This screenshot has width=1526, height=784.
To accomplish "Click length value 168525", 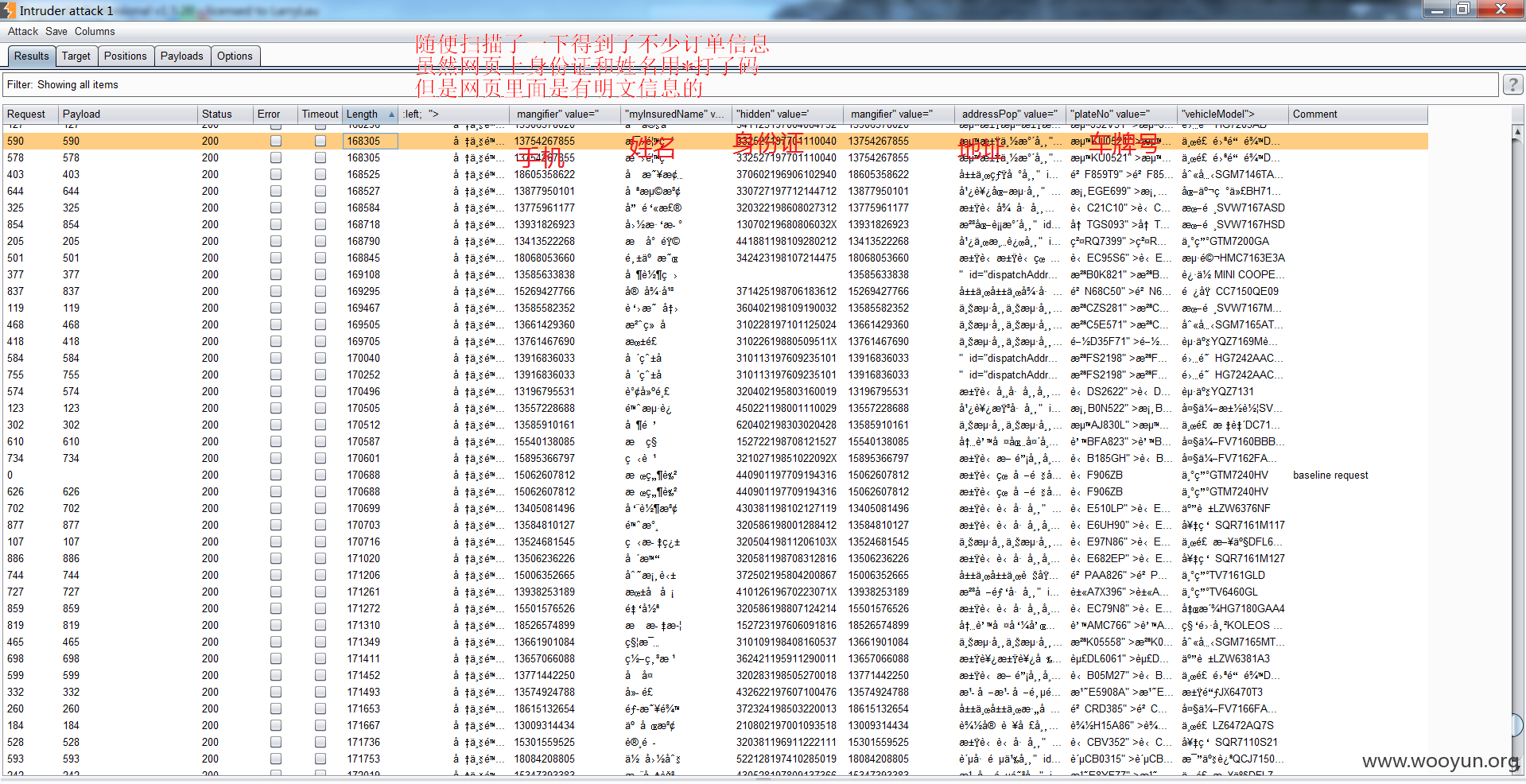I will [363, 174].
